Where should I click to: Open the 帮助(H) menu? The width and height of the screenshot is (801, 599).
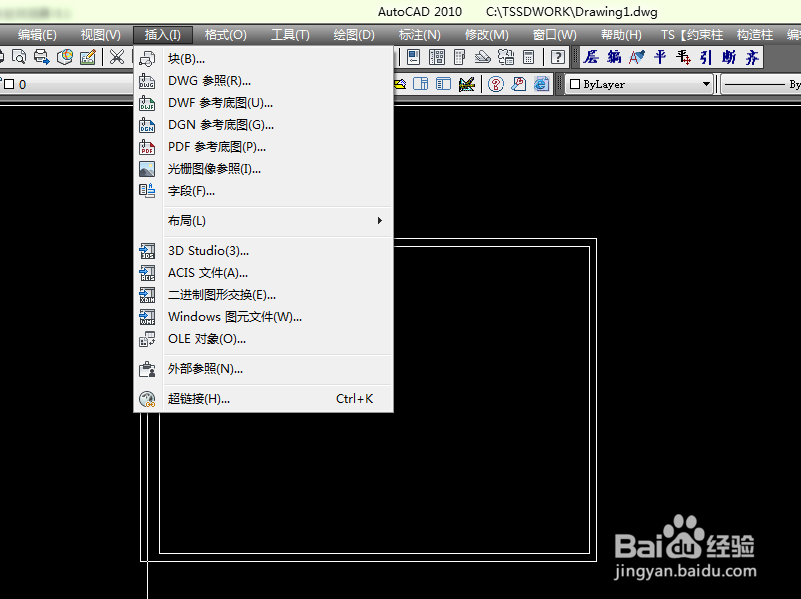pyautogui.click(x=621, y=35)
